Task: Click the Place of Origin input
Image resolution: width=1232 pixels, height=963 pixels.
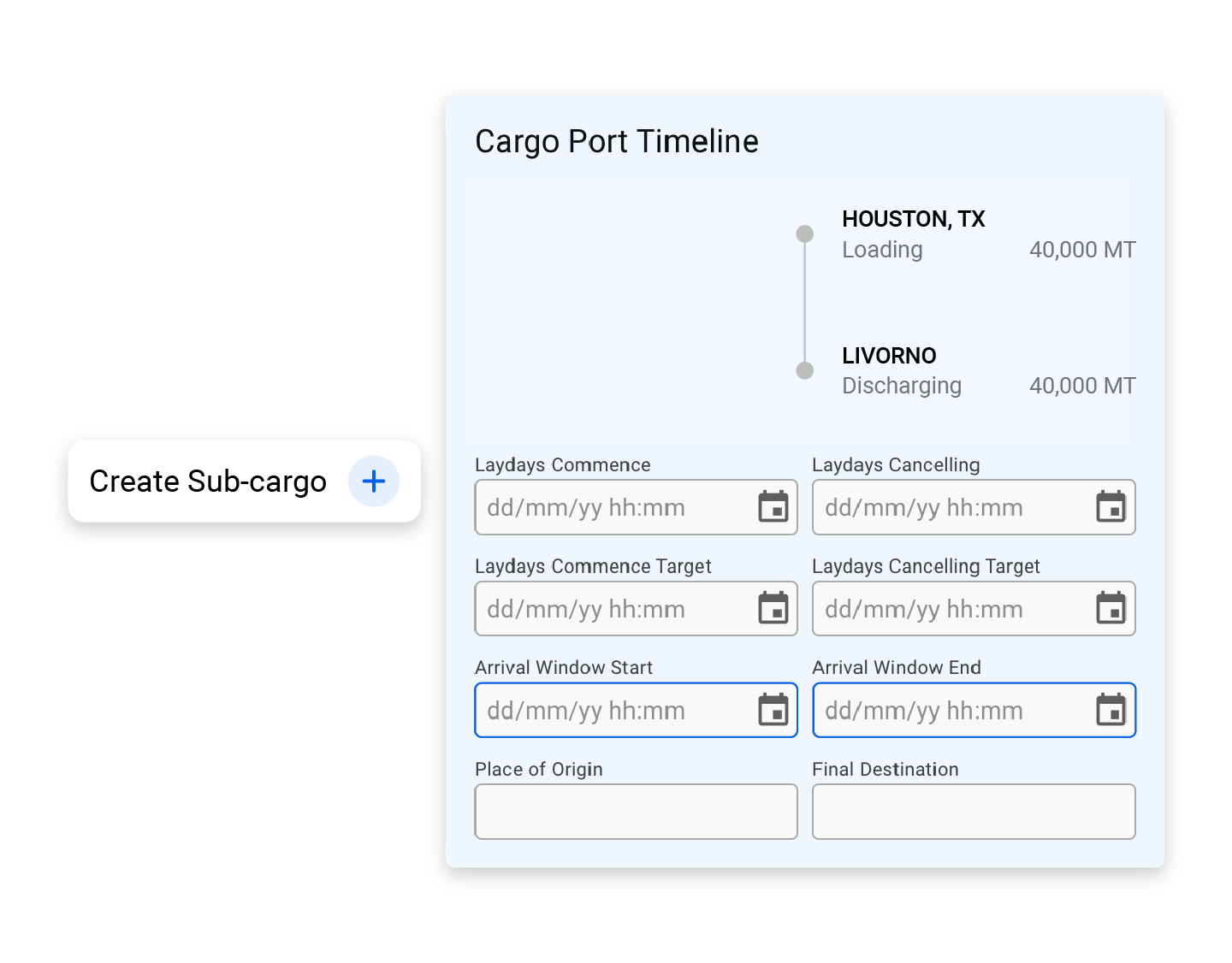Action: pos(636,812)
